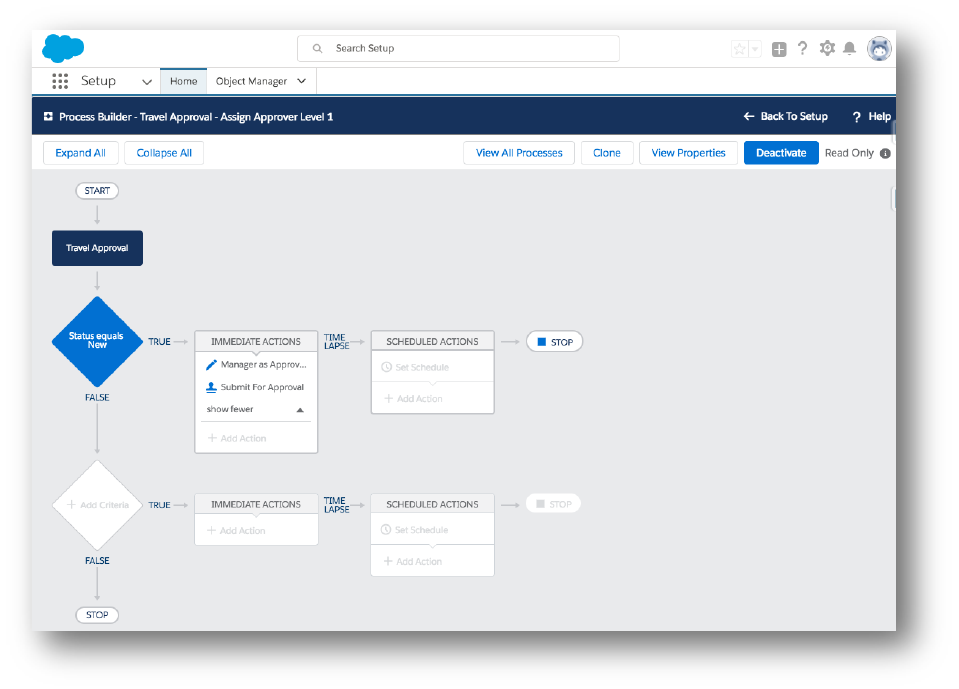The image size is (959, 689).
Task: Open Submit For Approval action
Action: pyautogui.click(x=262, y=387)
